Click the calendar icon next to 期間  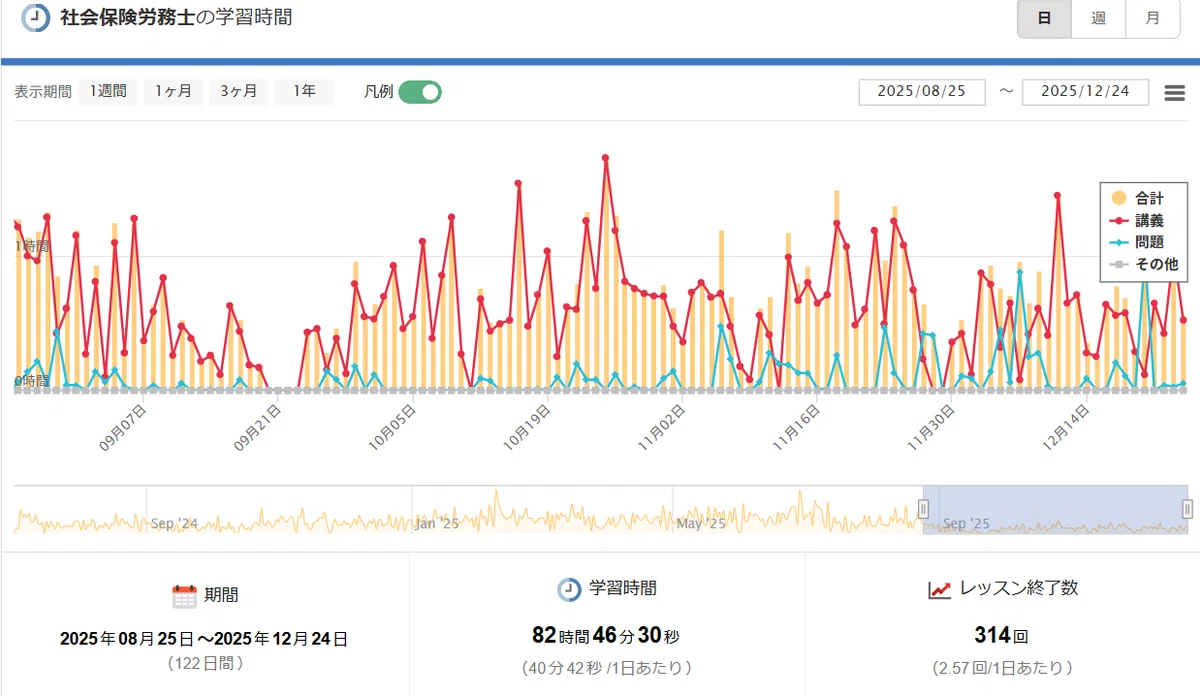[184, 596]
